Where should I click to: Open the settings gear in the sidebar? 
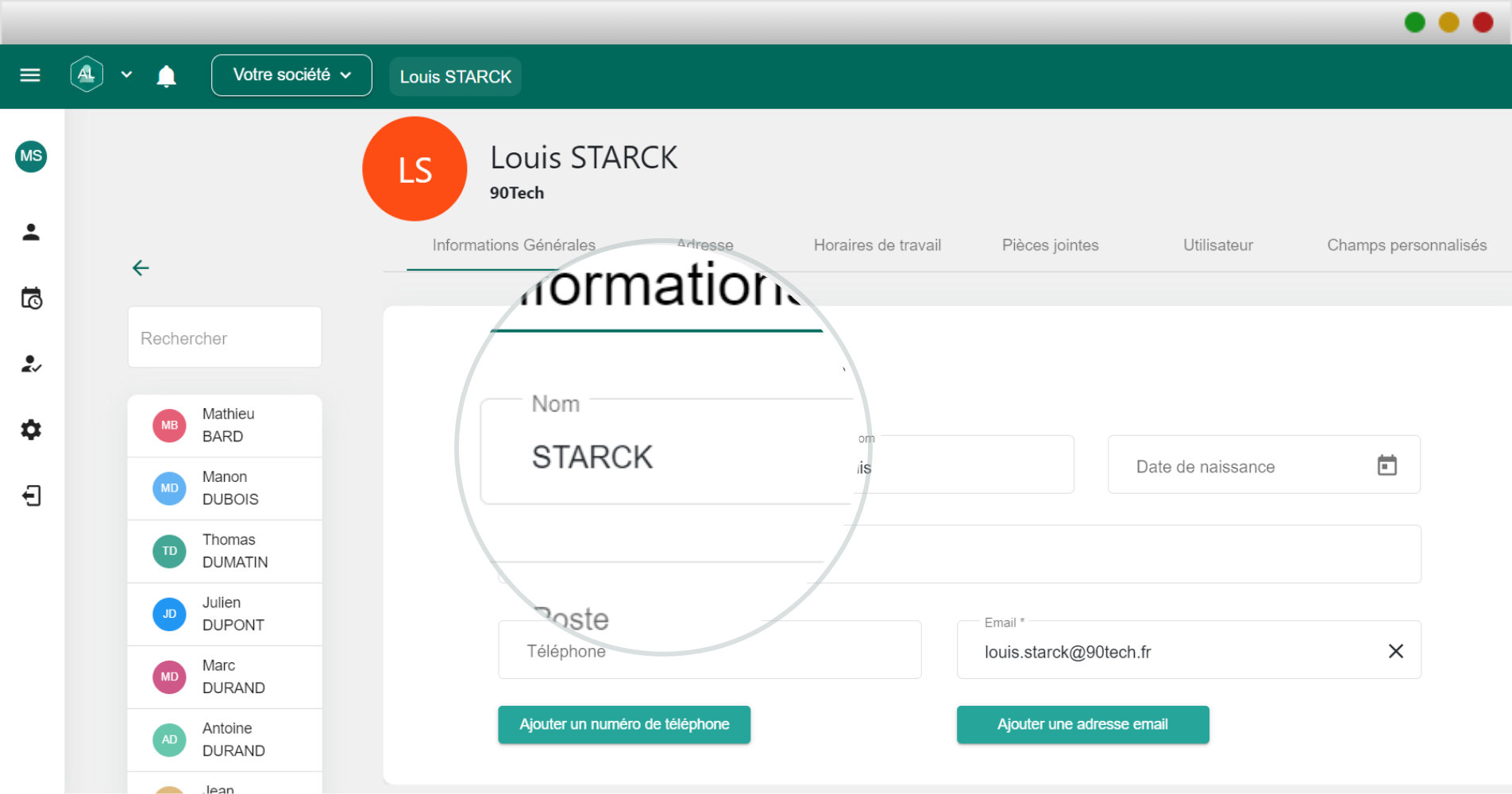pos(31,430)
